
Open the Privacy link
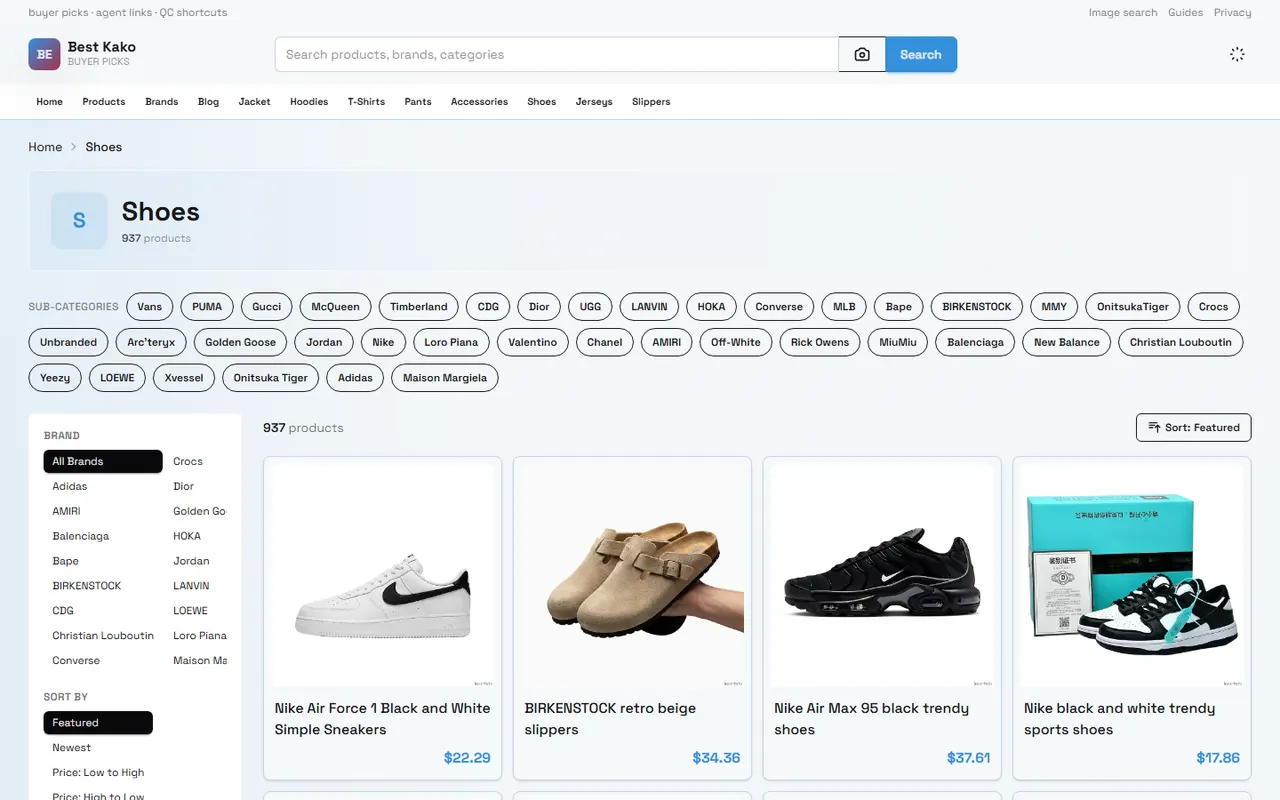1232,13
